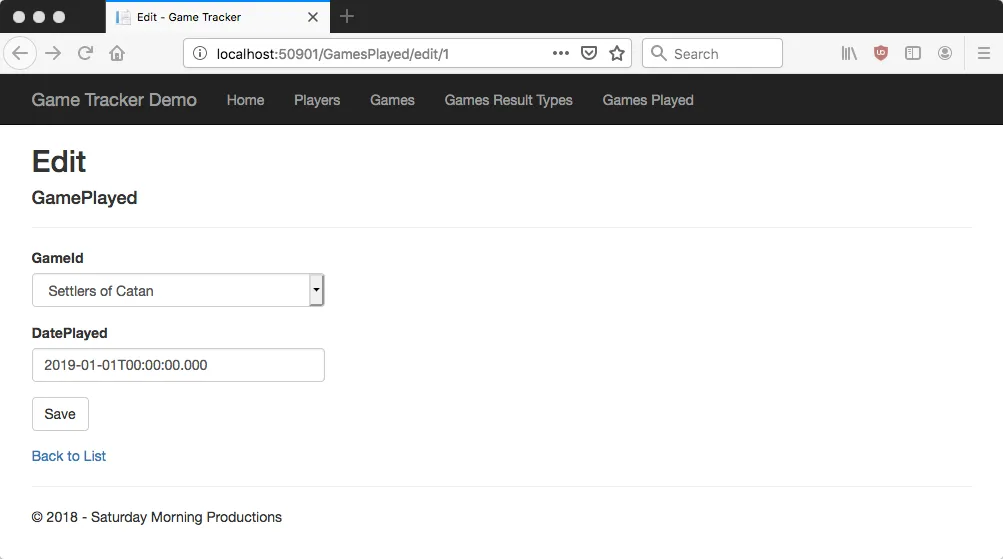Click into the DatePlayed input field
1003x559 pixels.
click(x=178, y=365)
